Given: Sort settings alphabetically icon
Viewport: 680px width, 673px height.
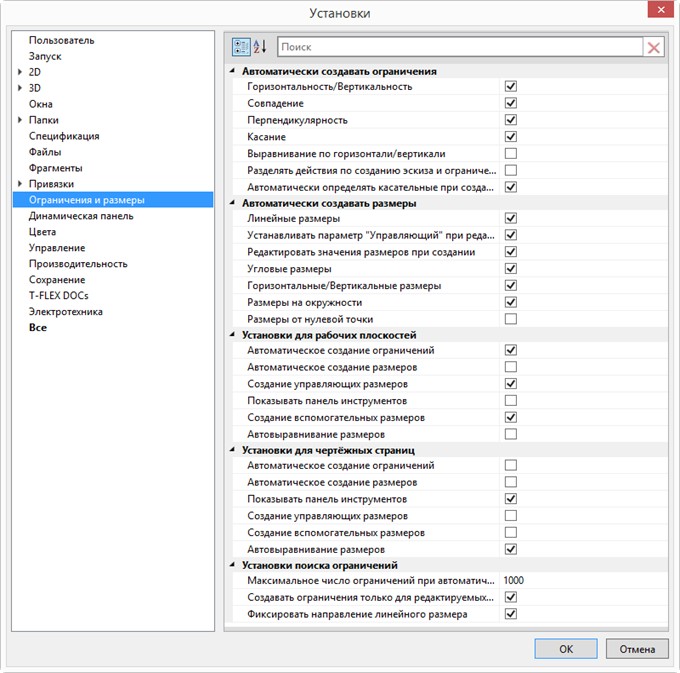Looking at the screenshot, I should click(x=259, y=47).
